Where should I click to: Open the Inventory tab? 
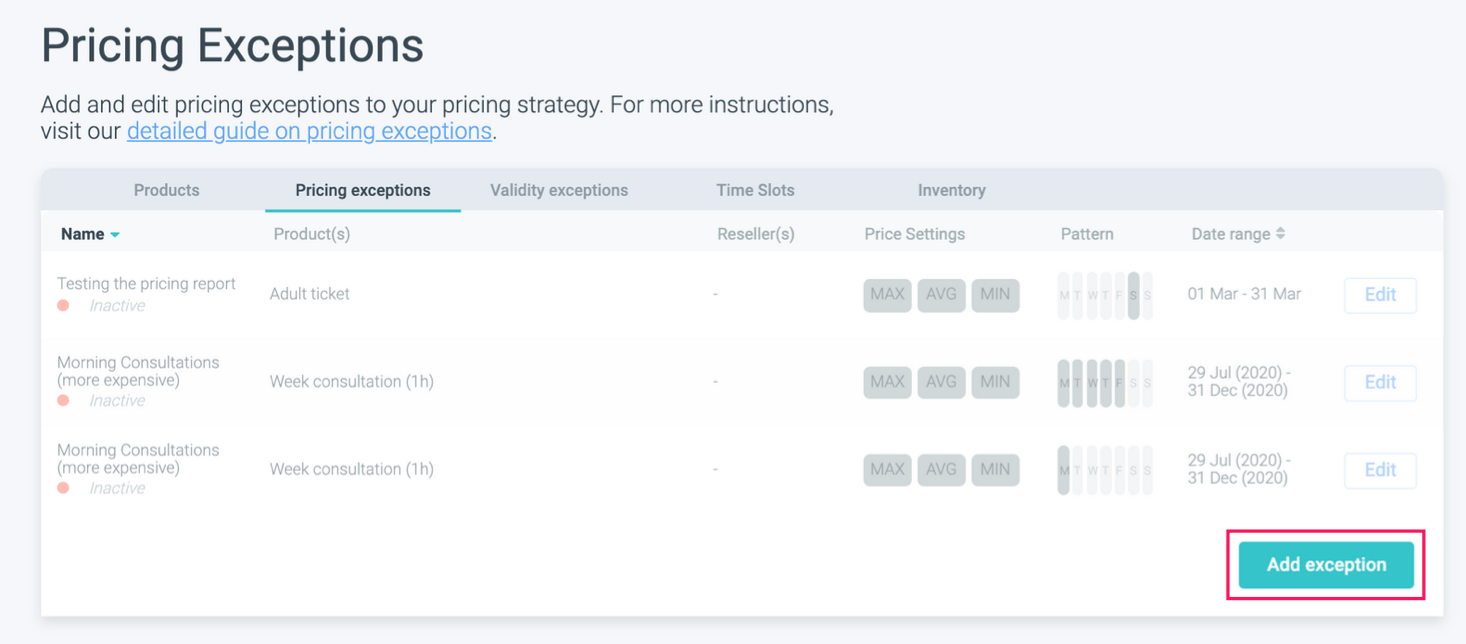(x=950, y=190)
